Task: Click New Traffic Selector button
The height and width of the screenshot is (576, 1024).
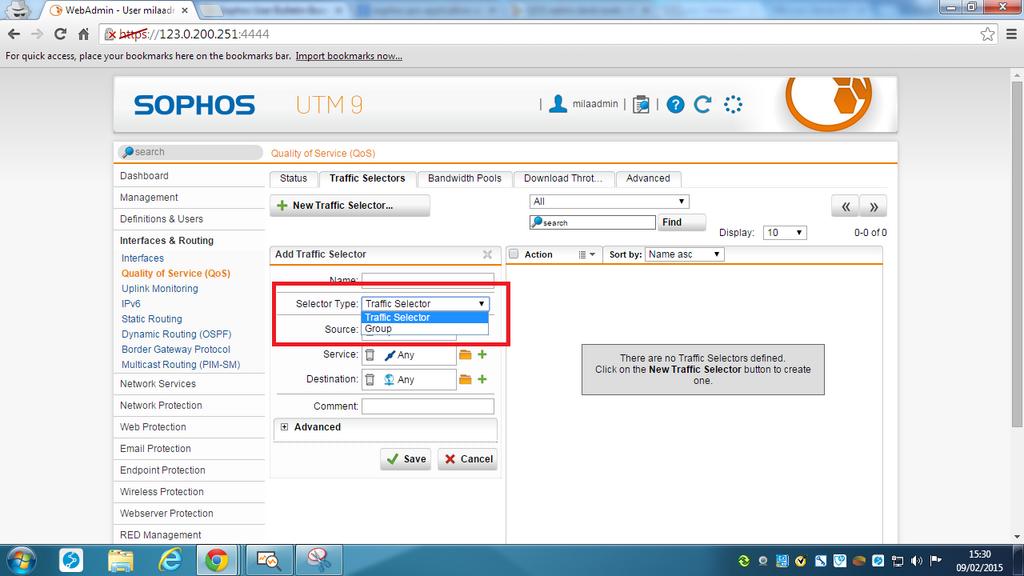Action: [350, 205]
